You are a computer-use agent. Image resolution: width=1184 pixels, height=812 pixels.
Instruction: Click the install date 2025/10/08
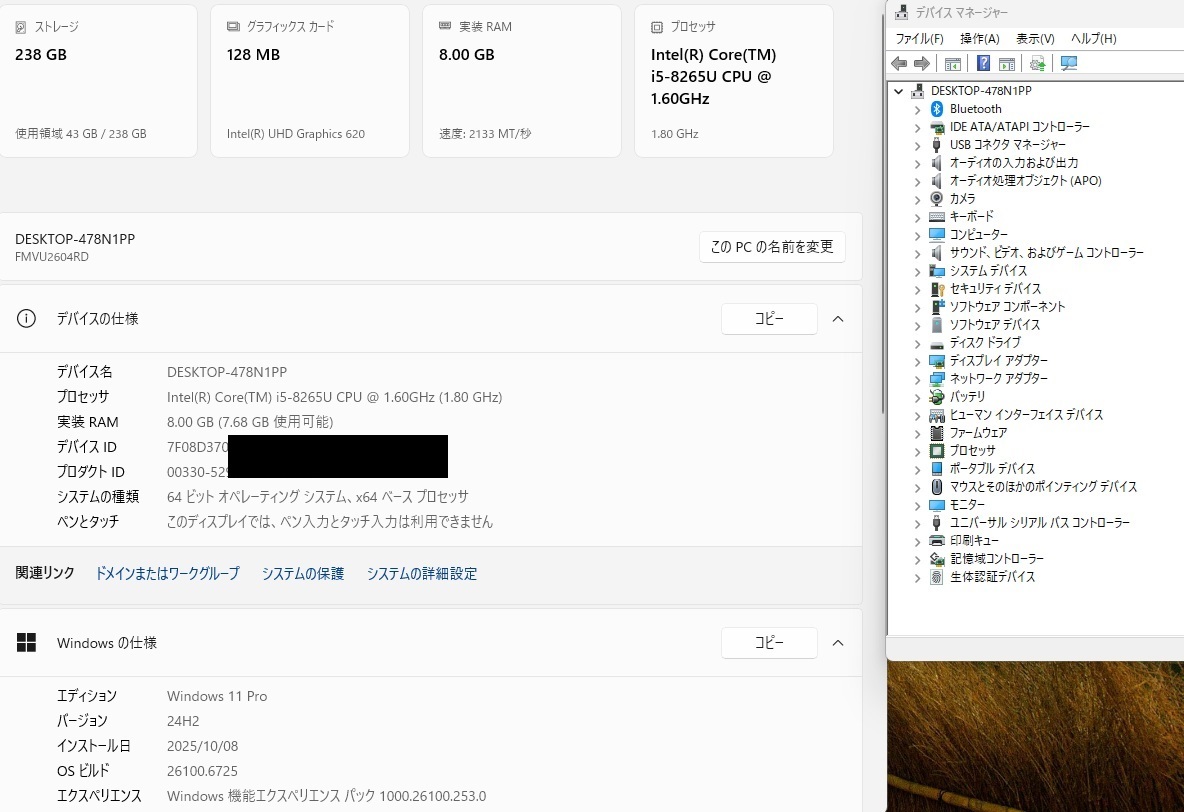(x=202, y=746)
